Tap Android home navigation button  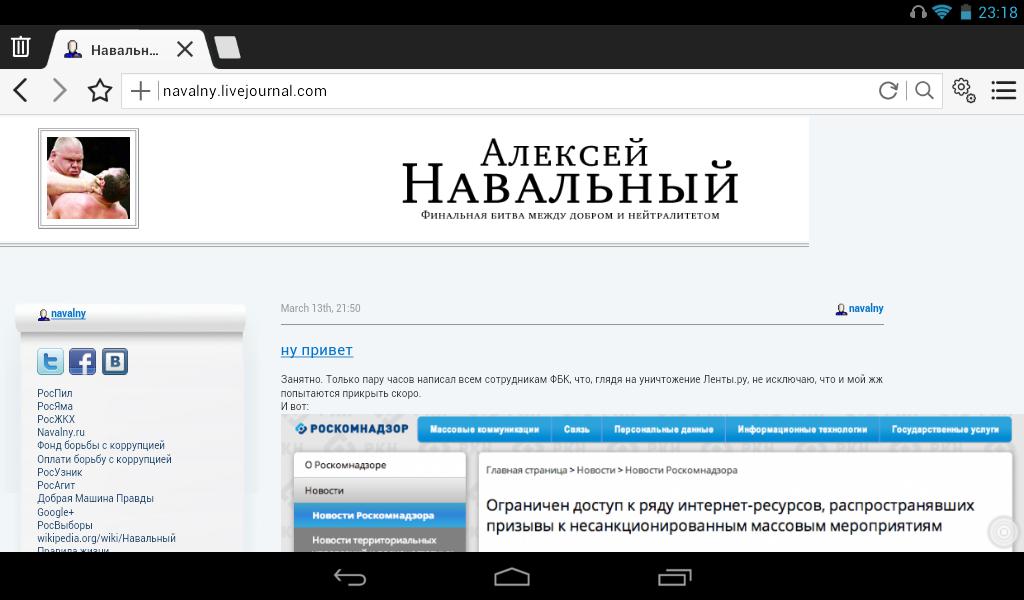point(512,577)
